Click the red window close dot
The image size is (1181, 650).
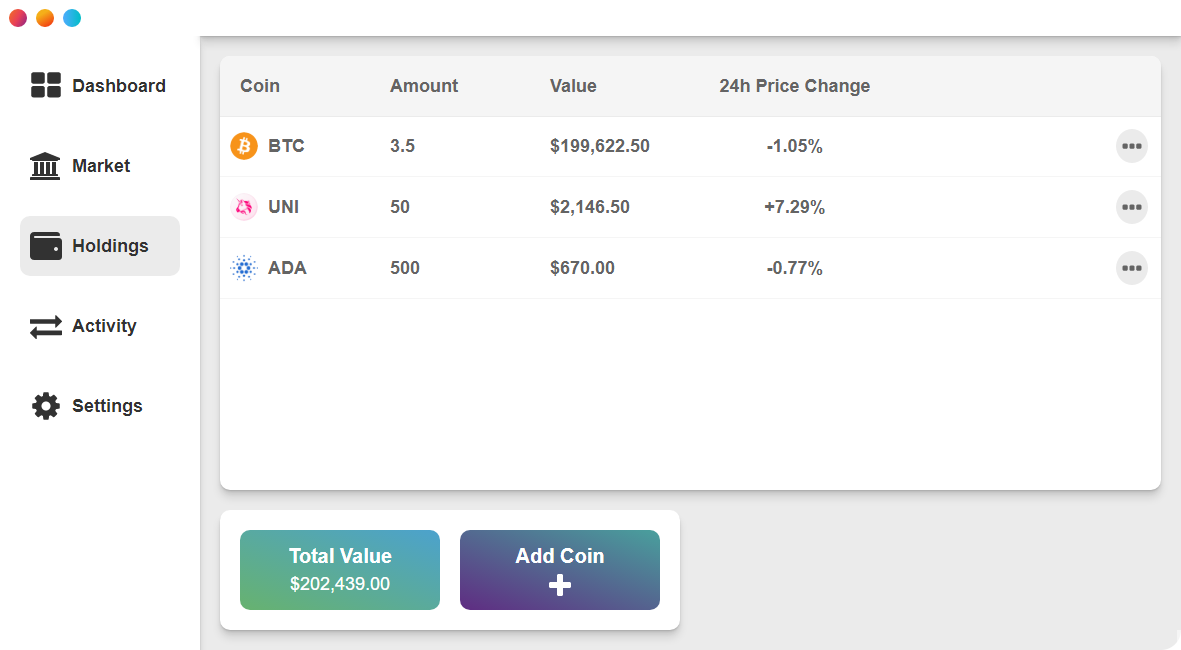(18, 18)
